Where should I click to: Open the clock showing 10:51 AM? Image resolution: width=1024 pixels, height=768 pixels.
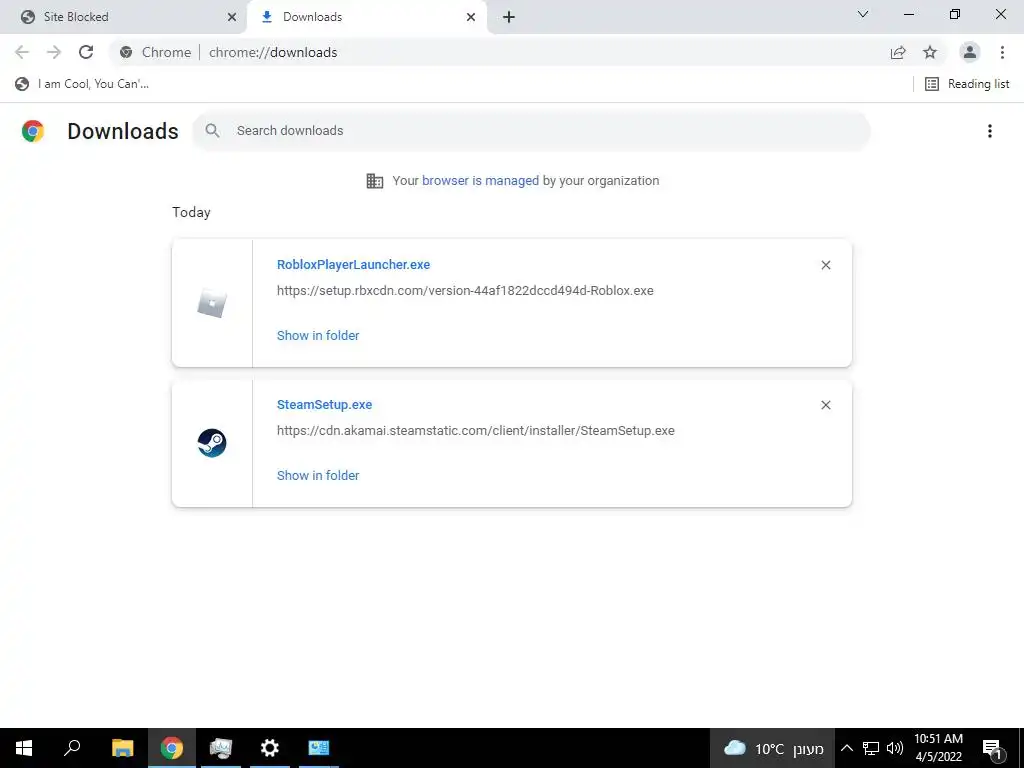click(x=938, y=748)
